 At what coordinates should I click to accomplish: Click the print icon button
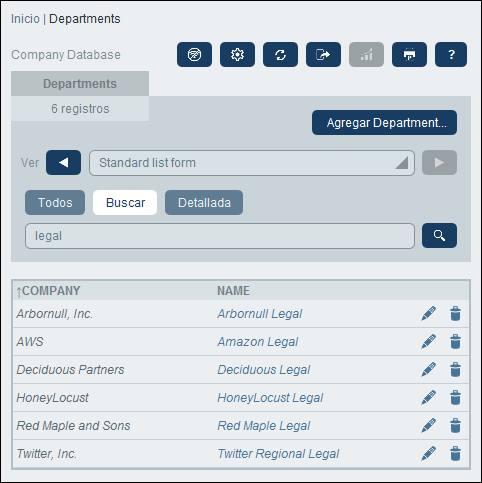pos(409,54)
